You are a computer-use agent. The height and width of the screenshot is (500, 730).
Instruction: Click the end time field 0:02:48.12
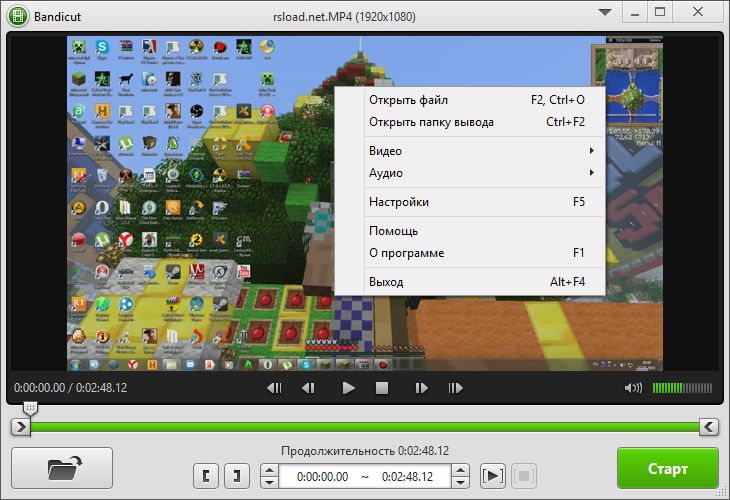[407, 477]
